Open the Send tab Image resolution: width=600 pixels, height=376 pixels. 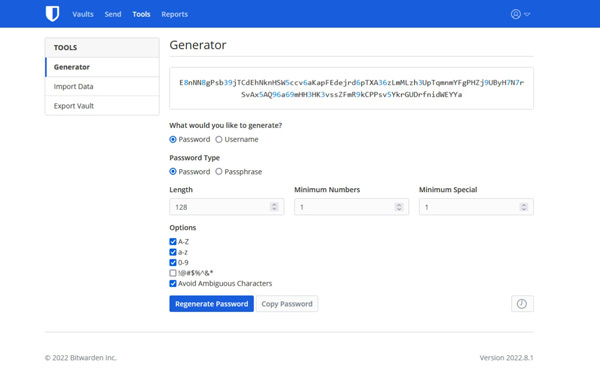click(x=113, y=14)
